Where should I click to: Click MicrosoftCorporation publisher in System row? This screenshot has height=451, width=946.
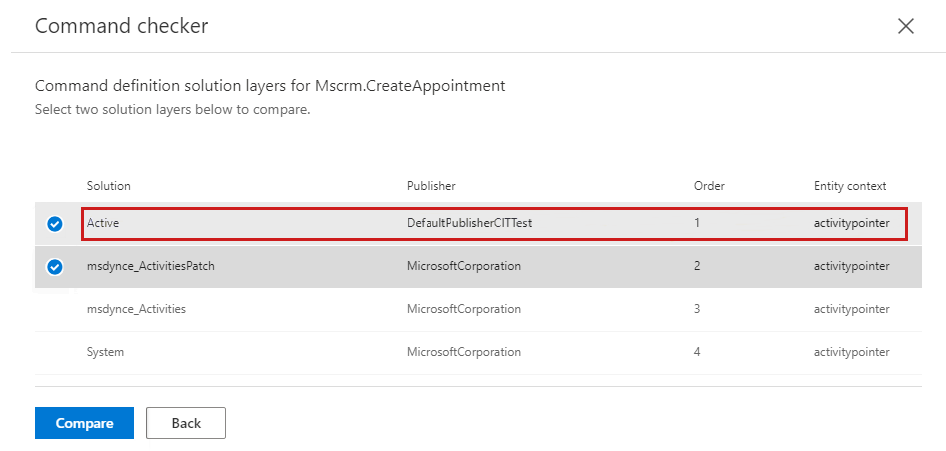coord(463,352)
